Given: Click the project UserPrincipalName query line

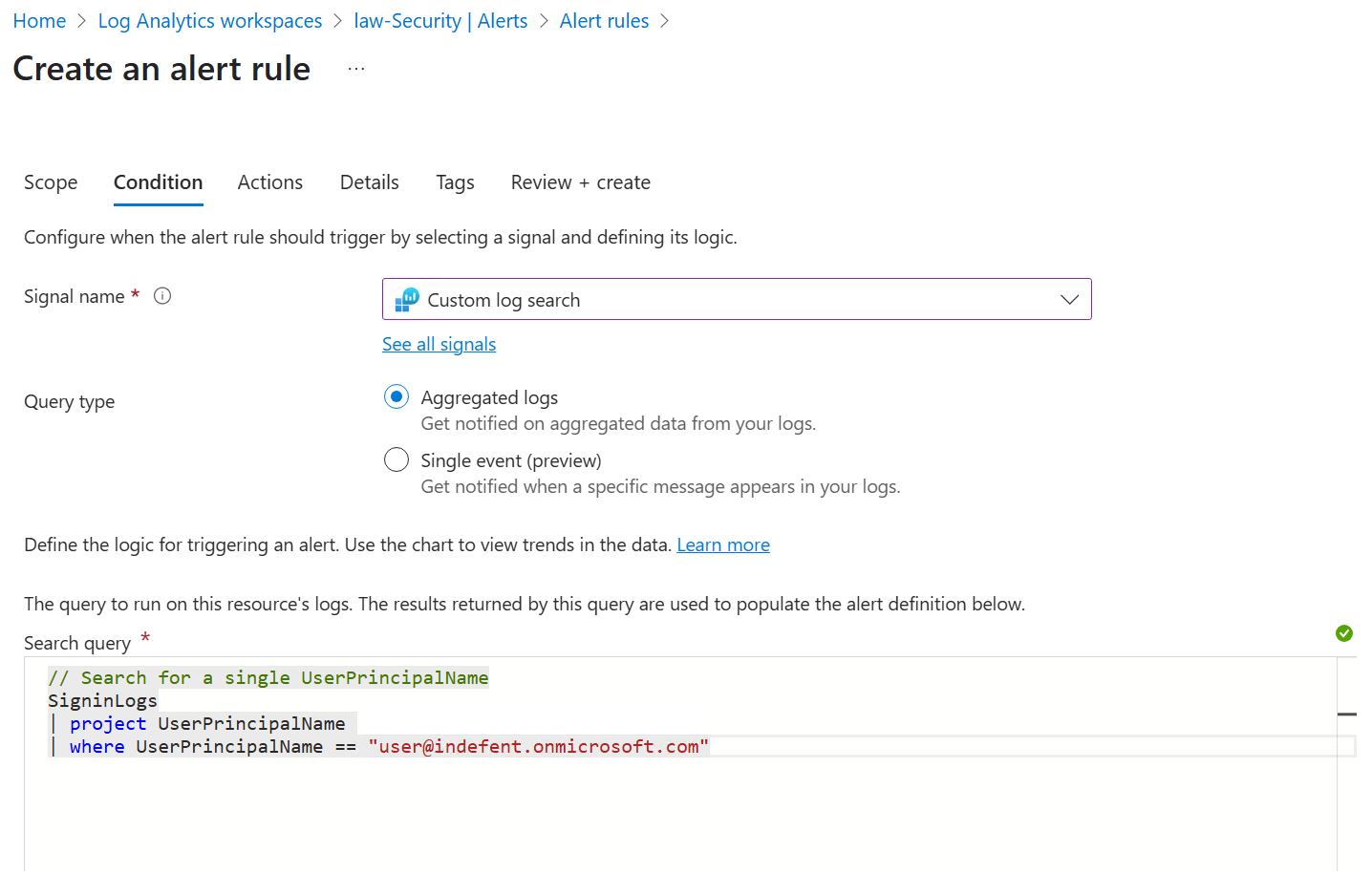Looking at the screenshot, I should point(203,724).
